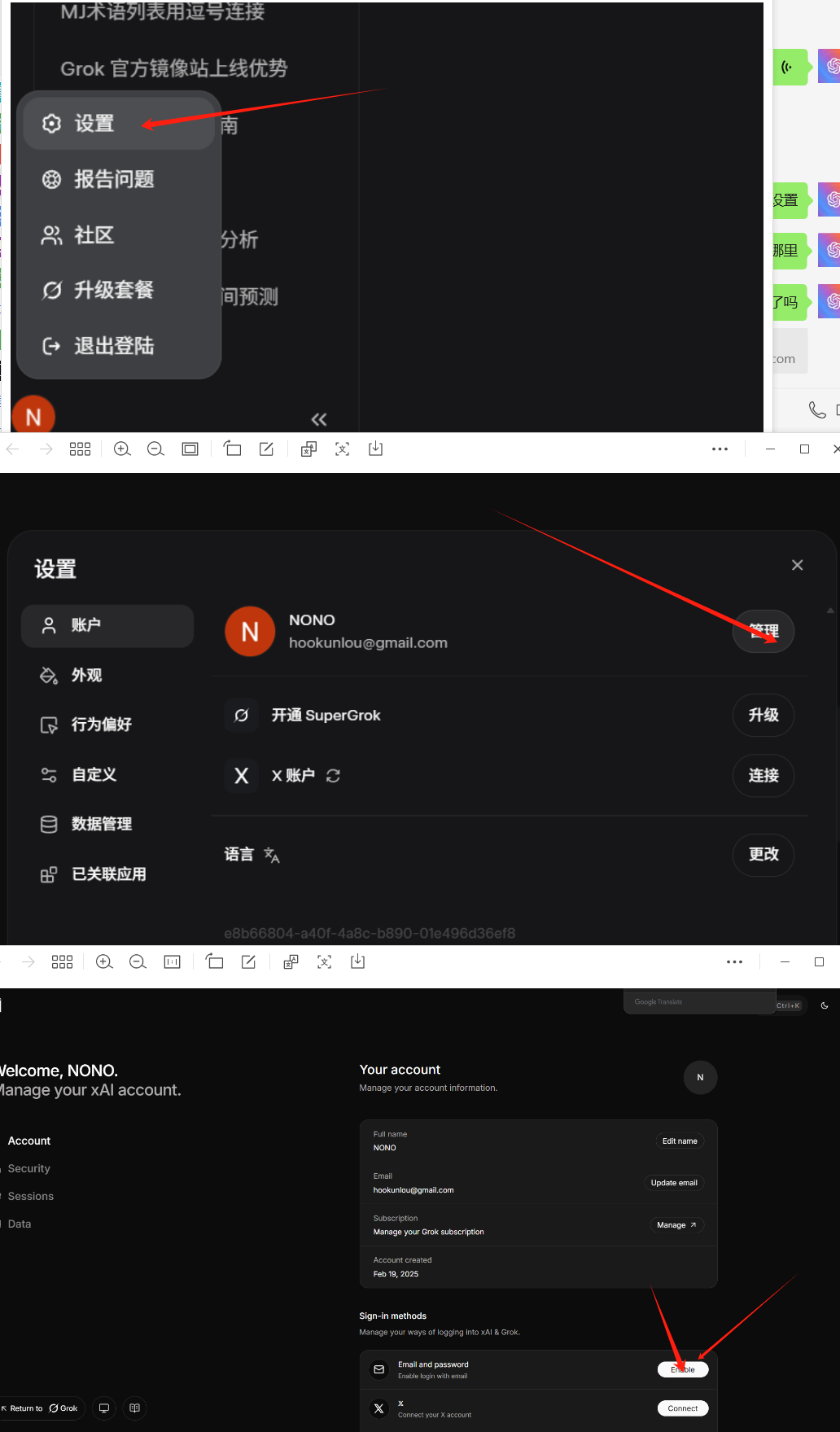Click 升级 button beside SuperGrok
This screenshot has height=1432, width=840.
click(x=763, y=715)
